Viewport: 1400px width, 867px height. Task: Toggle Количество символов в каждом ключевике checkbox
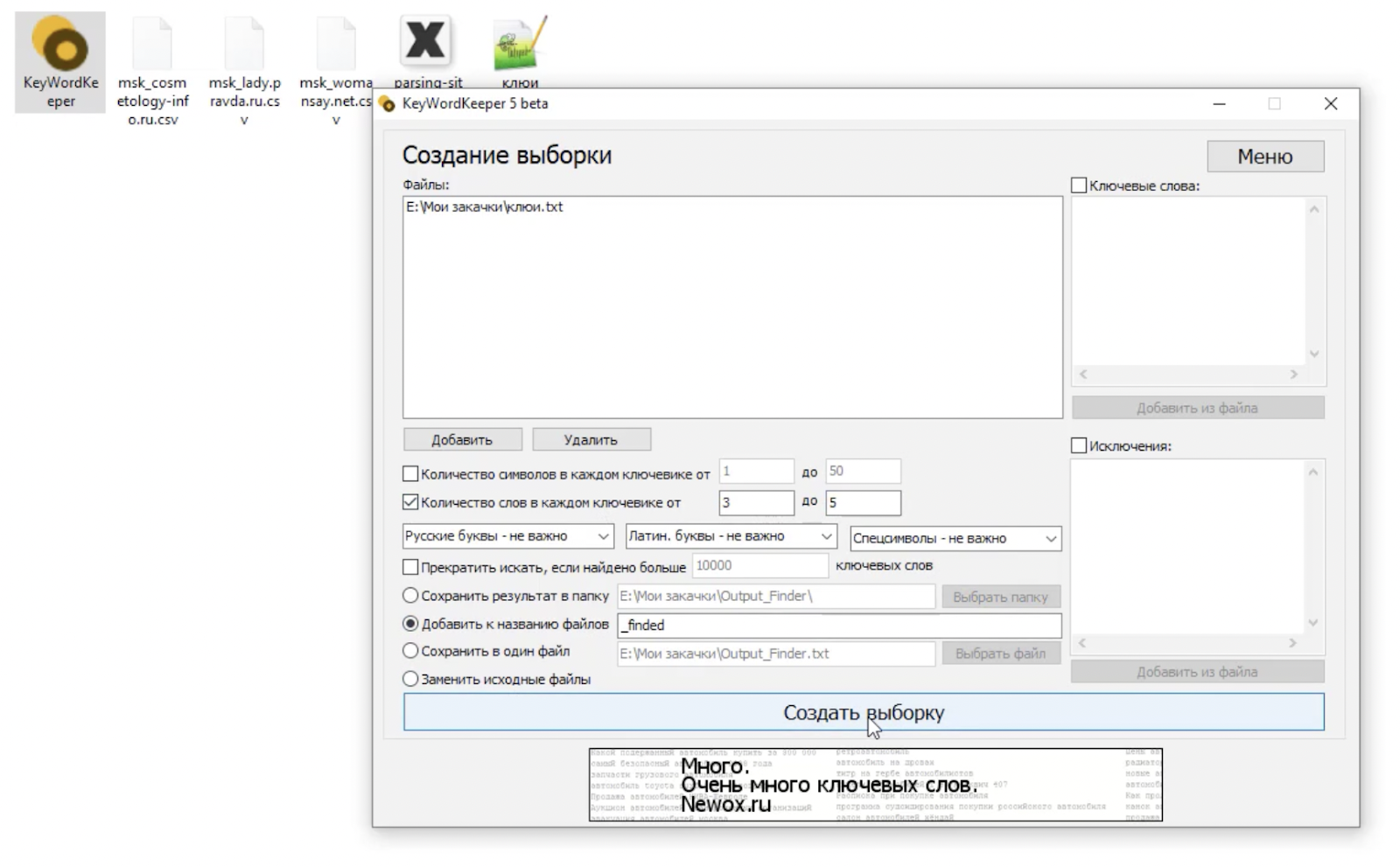point(410,473)
